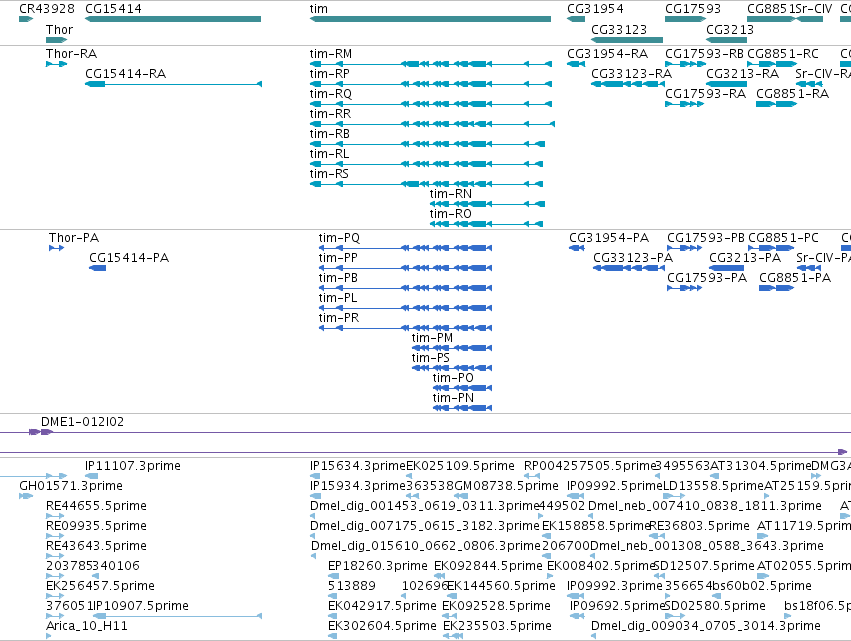Click the IP11107.3prime EST label
This screenshot has width=851, height=641.
point(133,466)
